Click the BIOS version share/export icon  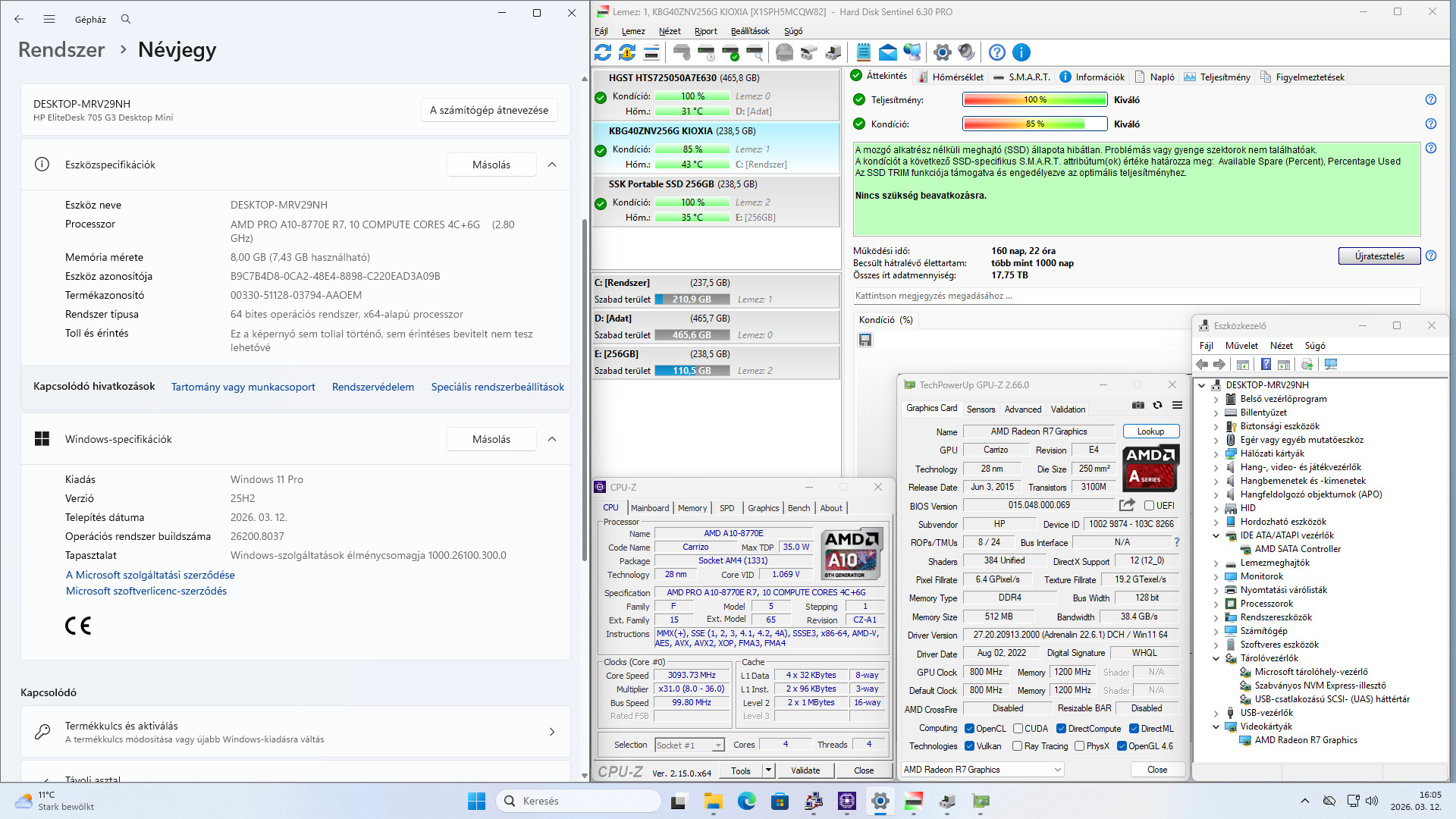click(1127, 505)
